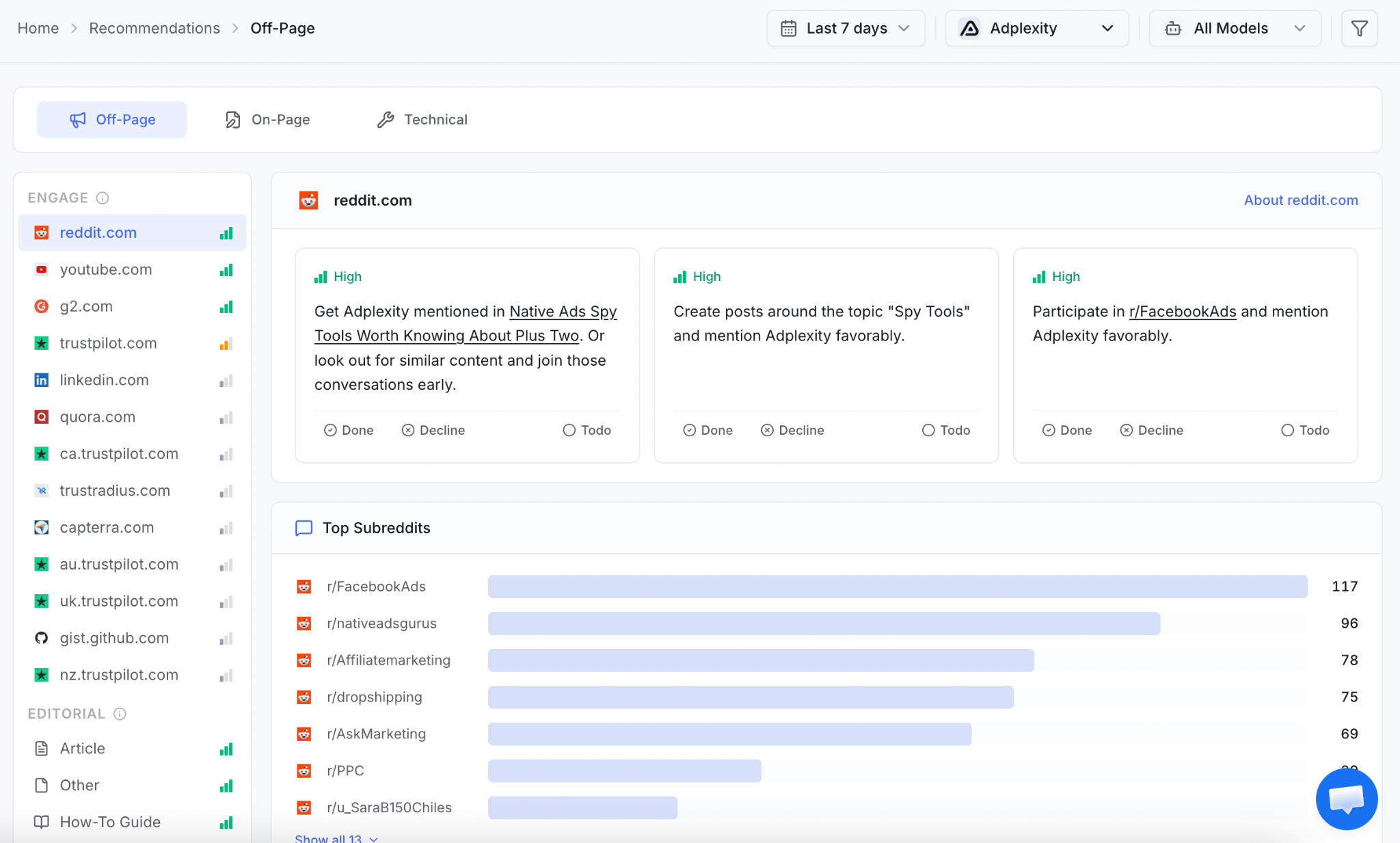Click the trustpilot.com star favicon
Screen dimensions: 1400x843
[42, 343]
